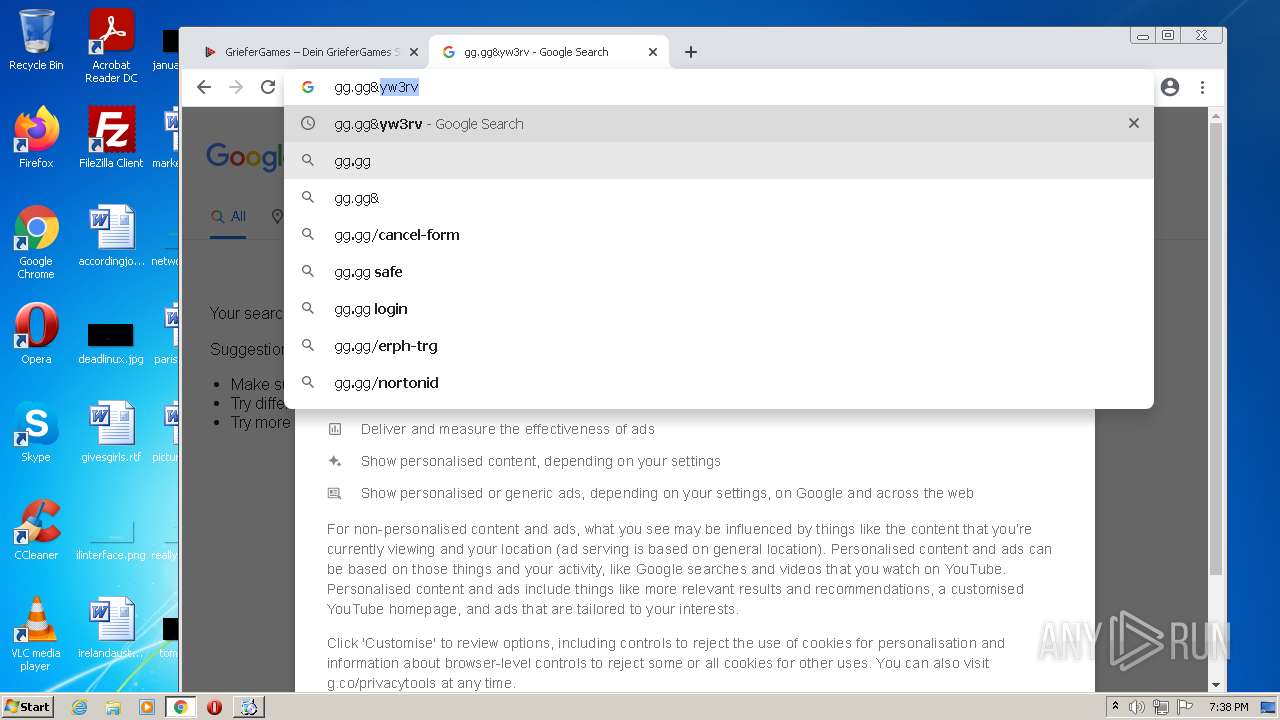This screenshot has width=1280, height=720.
Task: Launch Skype from the desktop
Action: (36, 432)
